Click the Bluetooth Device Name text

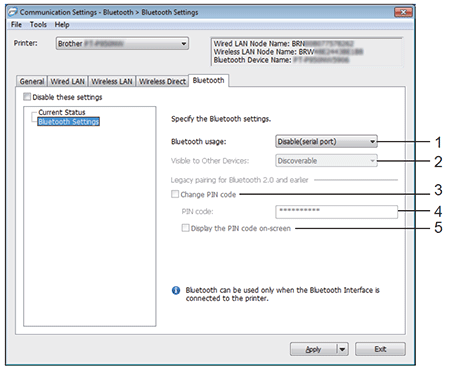coord(281,60)
